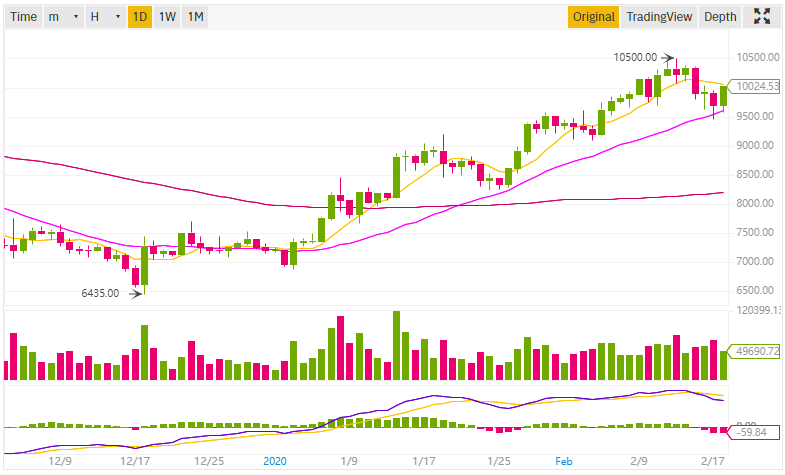Open the TradingView chart tab

[659, 17]
